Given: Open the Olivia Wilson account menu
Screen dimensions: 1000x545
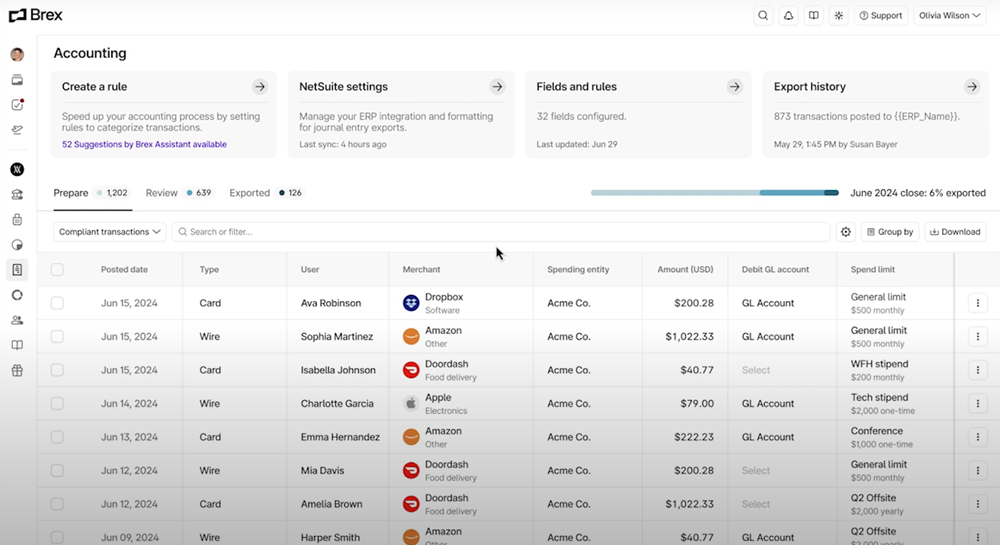Looking at the screenshot, I should click(x=950, y=15).
